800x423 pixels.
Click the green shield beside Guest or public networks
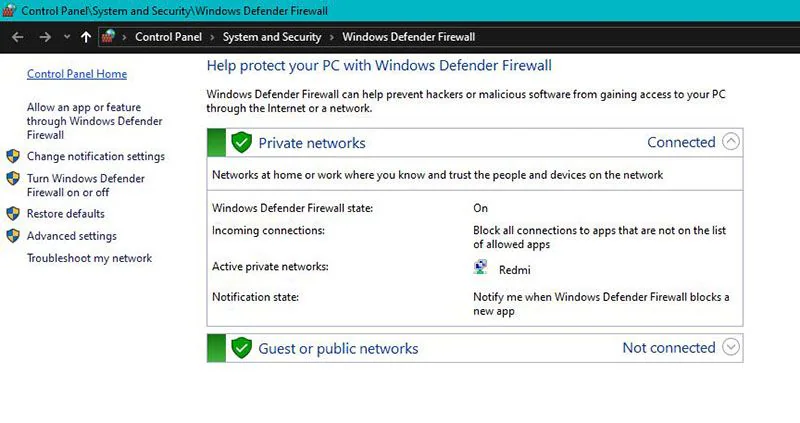pyautogui.click(x=241, y=348)
